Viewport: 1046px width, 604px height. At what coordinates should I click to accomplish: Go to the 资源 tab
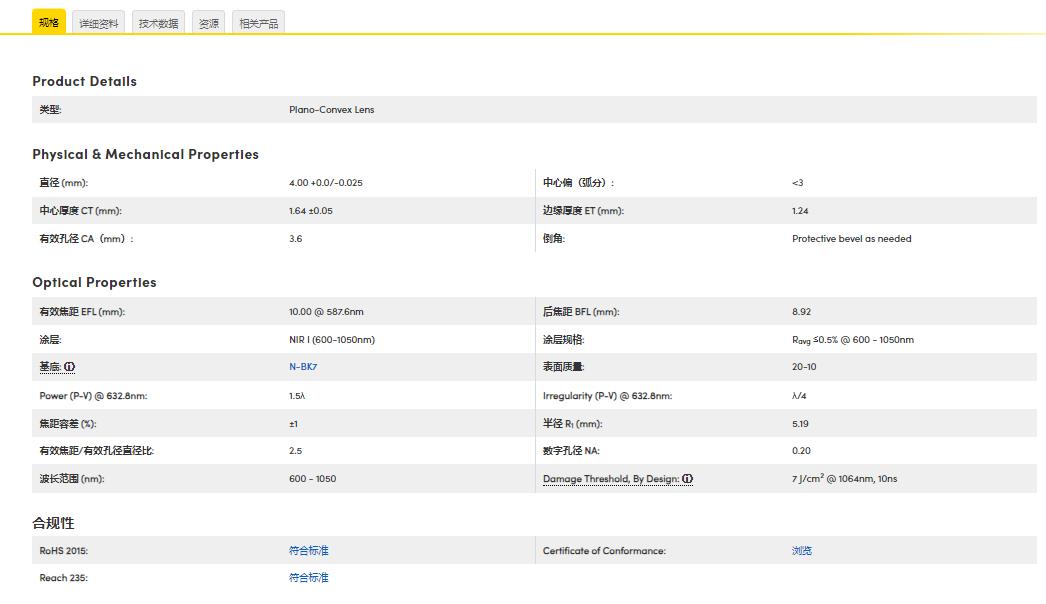208,23
